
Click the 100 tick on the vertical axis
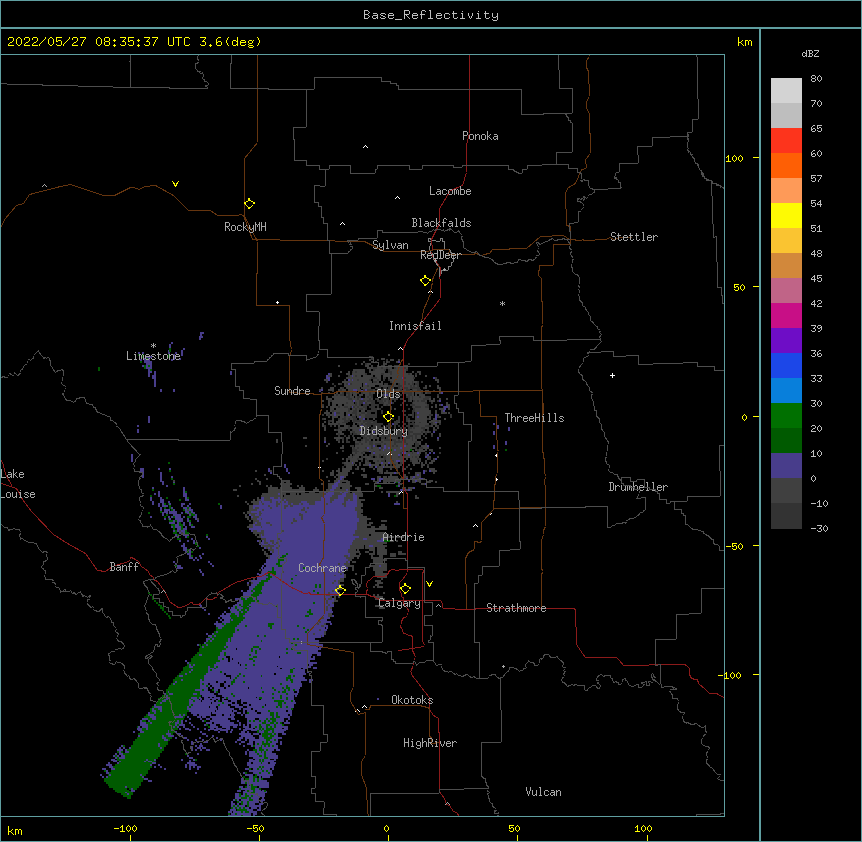[x=734, y=158]
